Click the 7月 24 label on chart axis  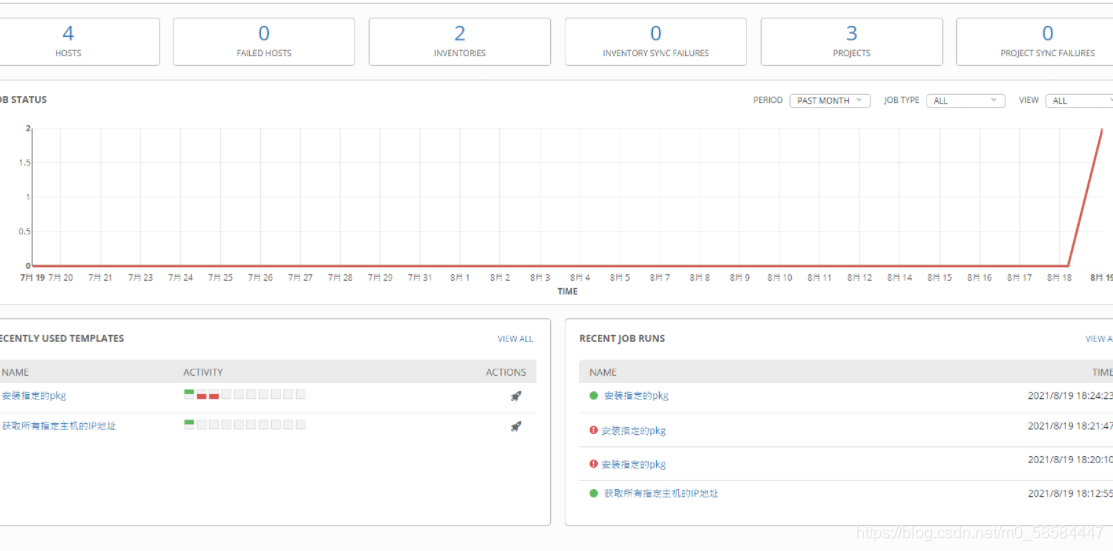[x=181, y=278]
